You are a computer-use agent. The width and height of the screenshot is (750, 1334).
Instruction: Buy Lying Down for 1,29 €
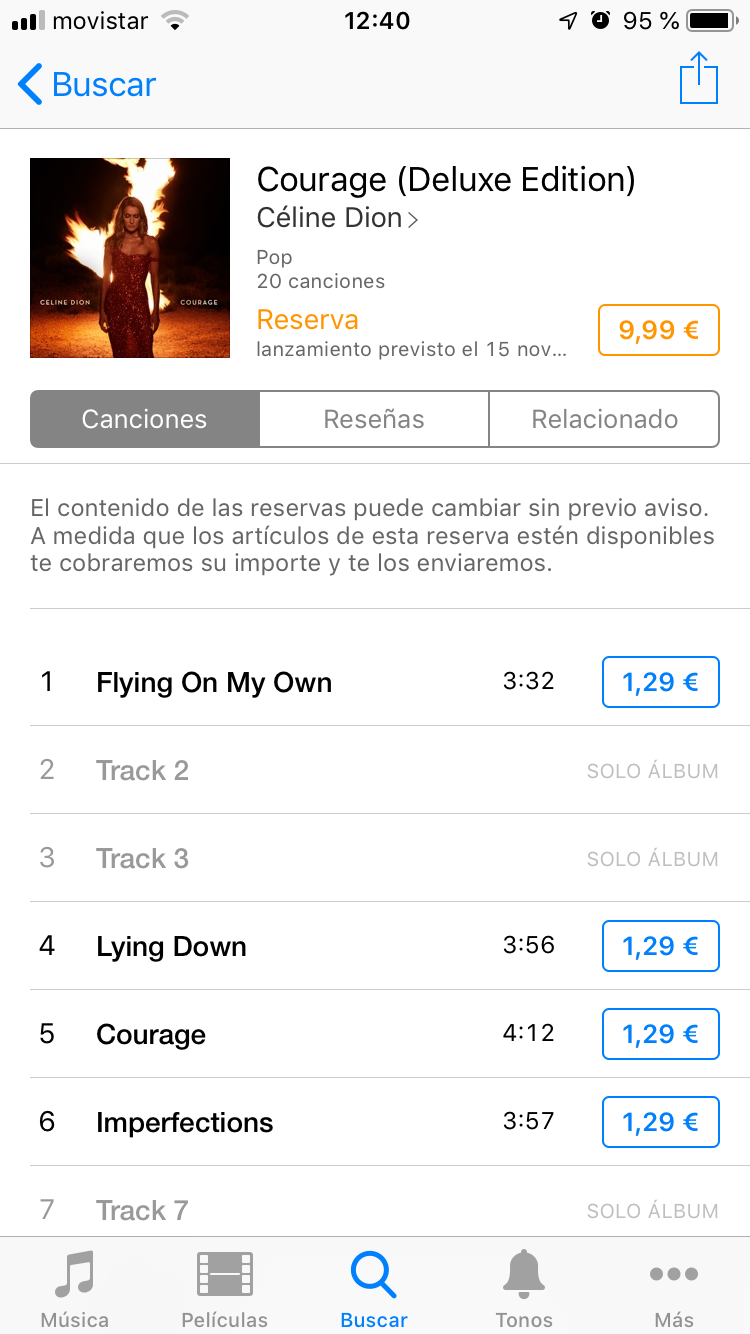point(661,946)
